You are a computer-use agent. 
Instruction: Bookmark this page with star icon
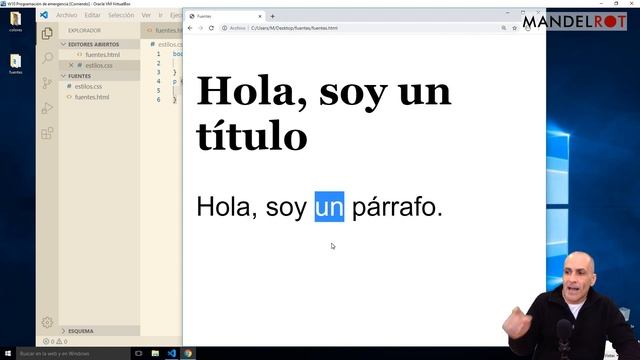point(514,28)
